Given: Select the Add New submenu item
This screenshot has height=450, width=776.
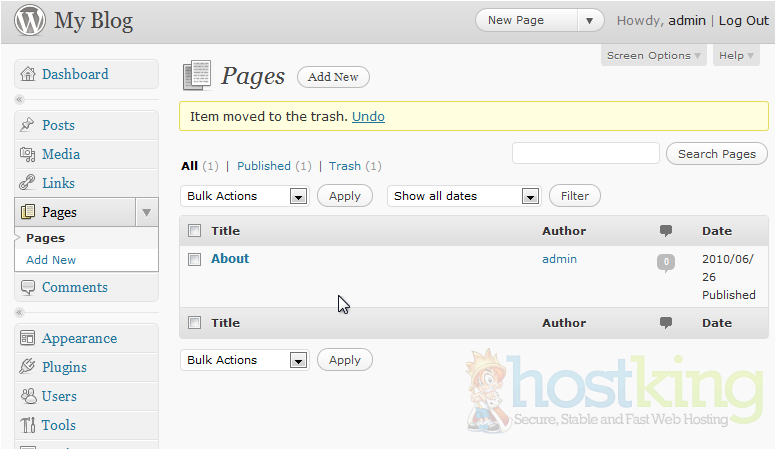Looking at the screenshot, I should (x=51, y=260).
